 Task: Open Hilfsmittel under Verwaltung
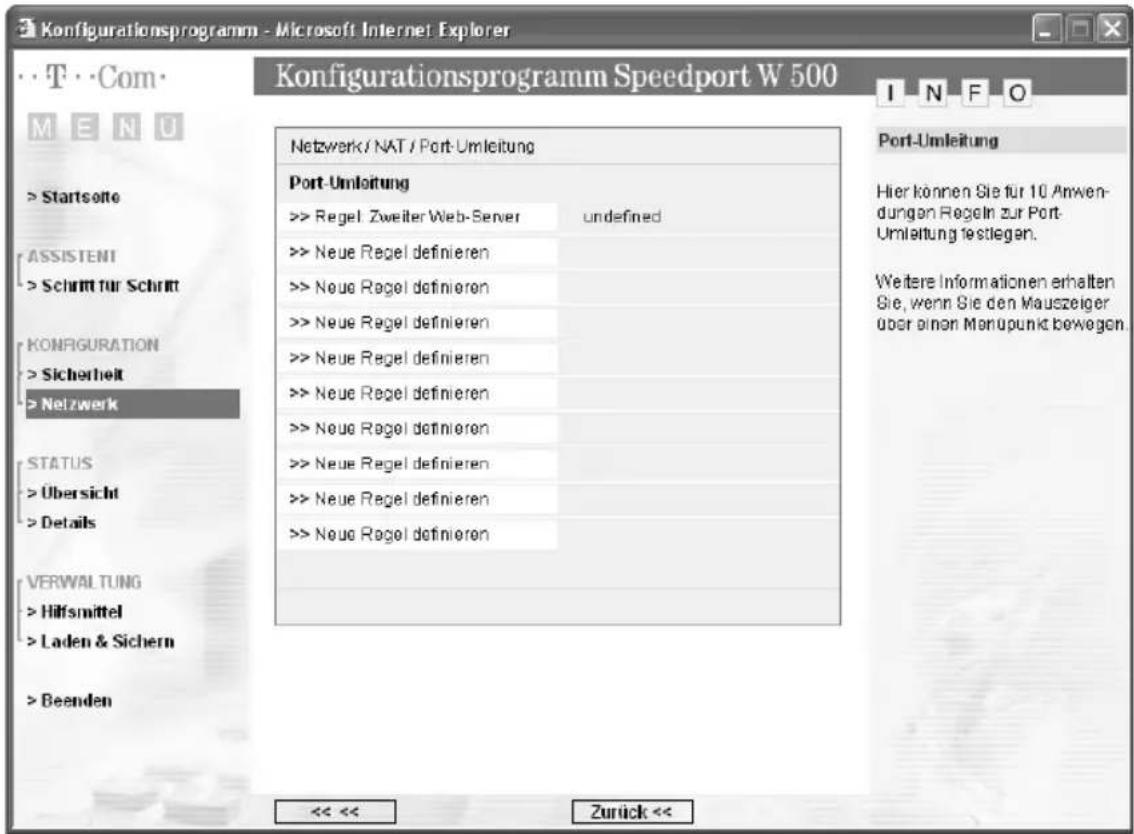tap(74, 611)
